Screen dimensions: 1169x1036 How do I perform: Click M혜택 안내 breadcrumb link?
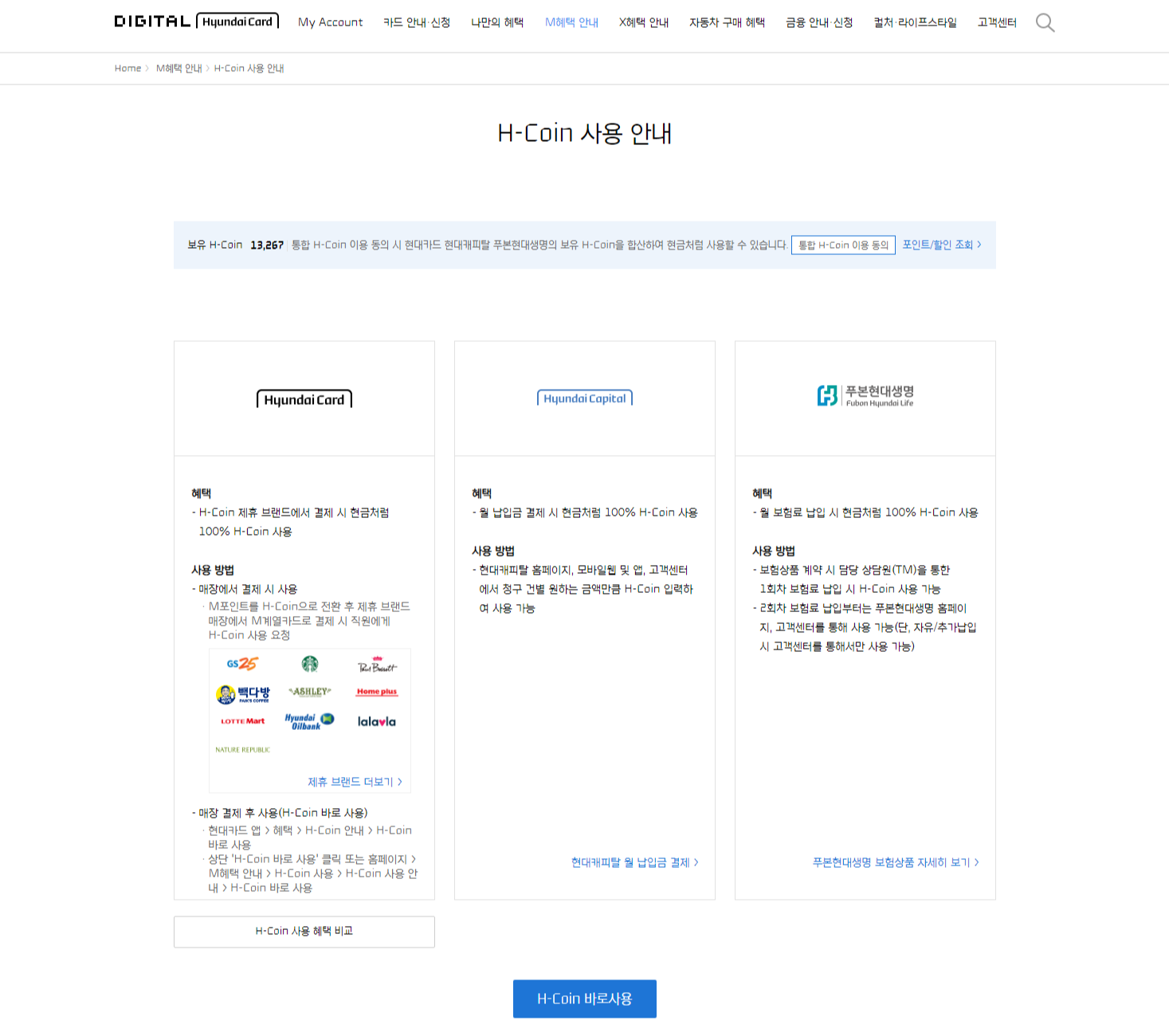179,69
